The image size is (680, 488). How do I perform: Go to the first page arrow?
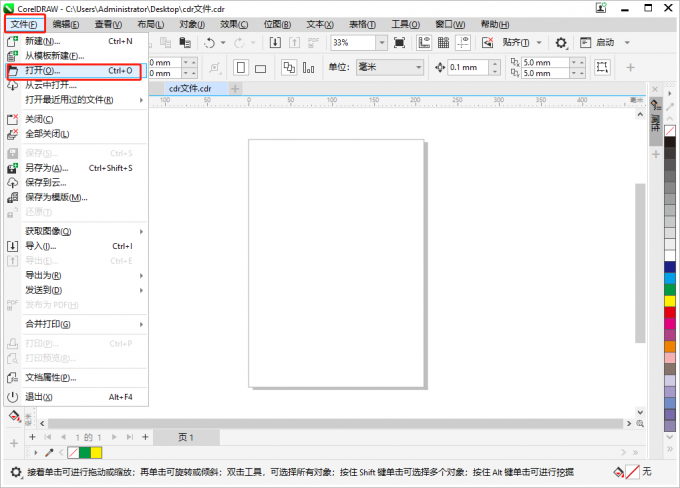(x=48, y=437)
